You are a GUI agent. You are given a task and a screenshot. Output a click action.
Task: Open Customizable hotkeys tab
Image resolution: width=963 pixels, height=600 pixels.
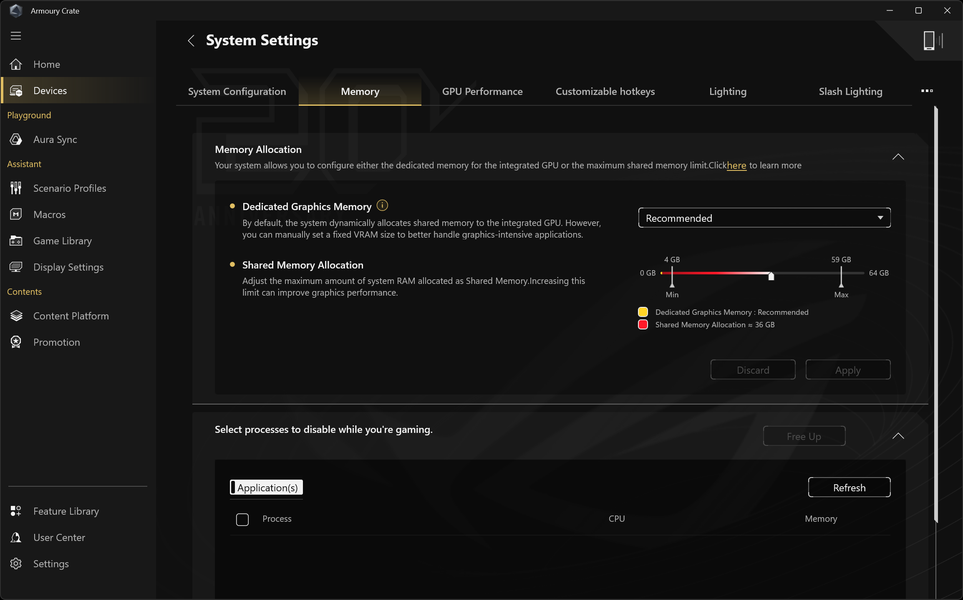click(605, 92)
